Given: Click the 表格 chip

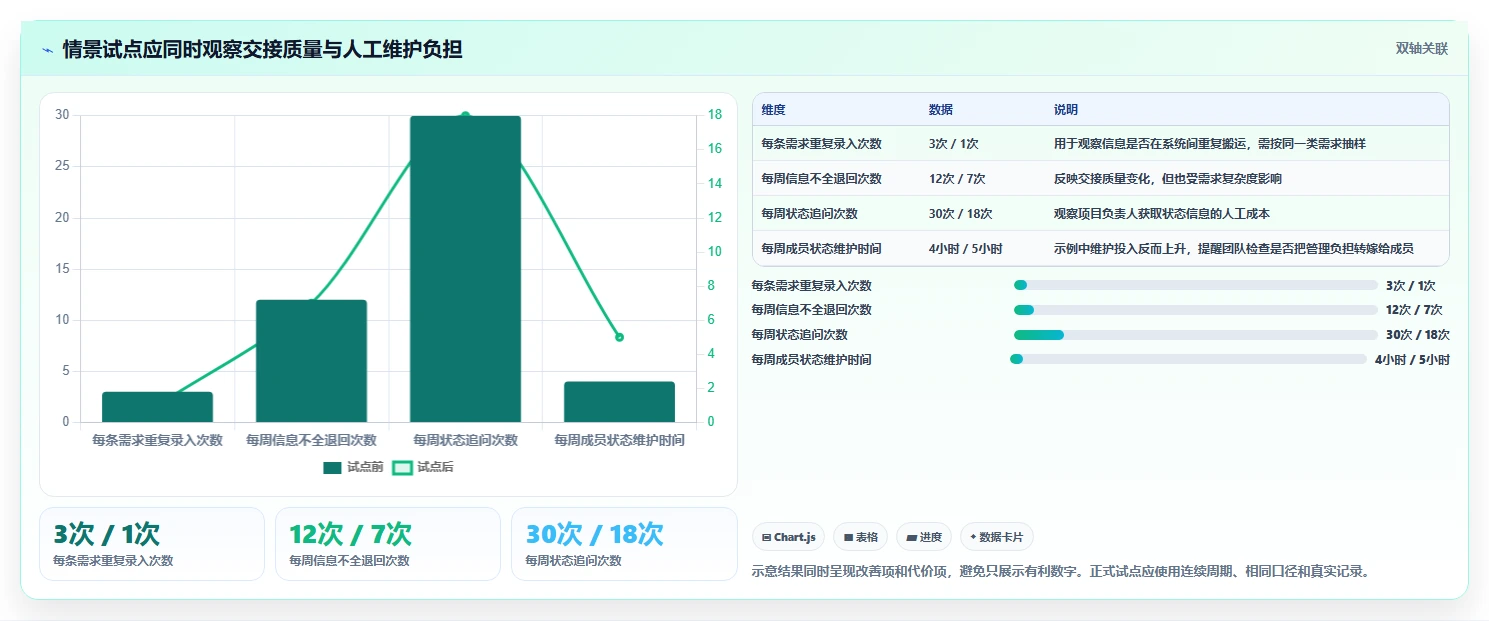Looking at the screenshot, I should 861,537.
